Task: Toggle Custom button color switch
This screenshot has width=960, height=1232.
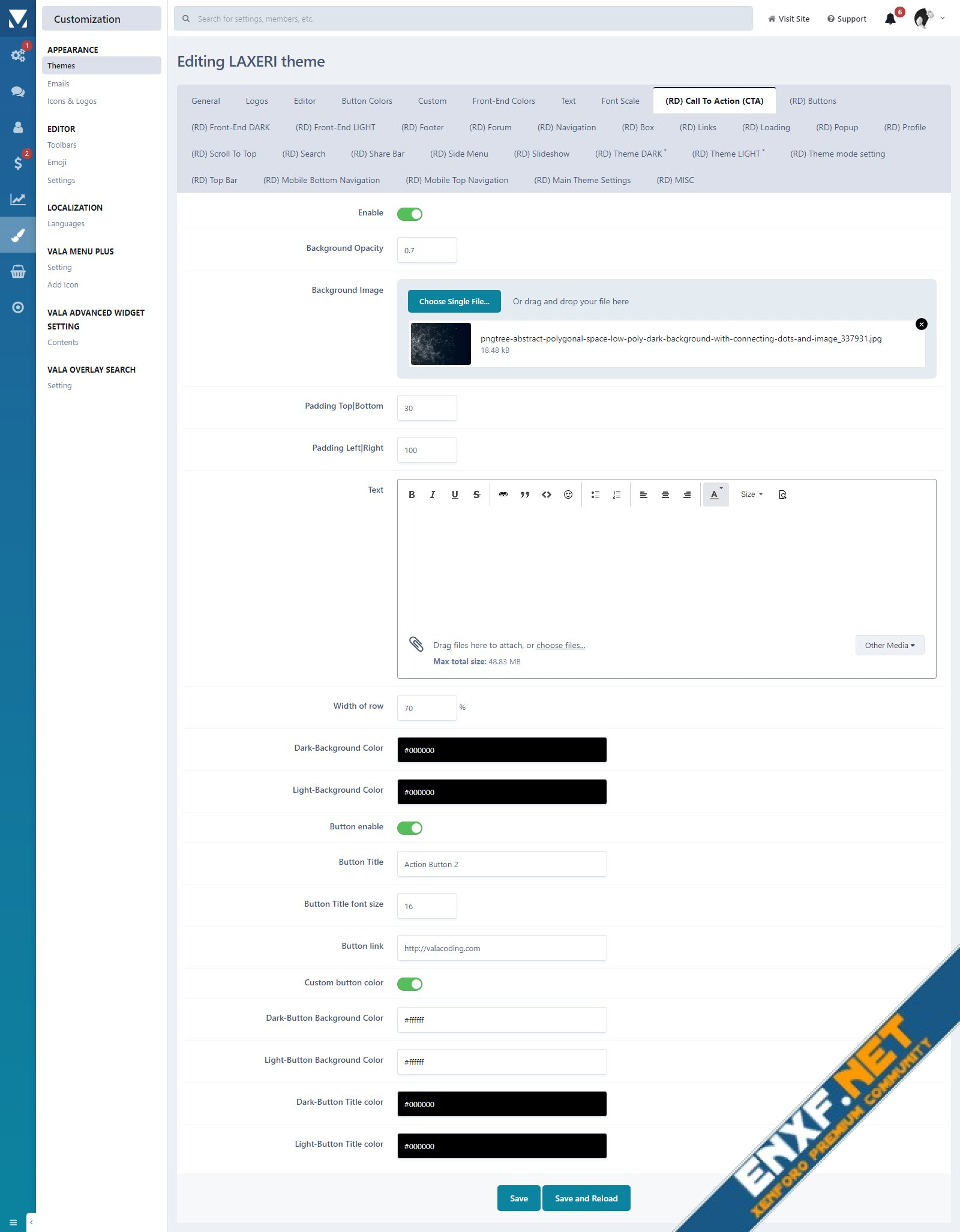Action: tap(410, 984)
